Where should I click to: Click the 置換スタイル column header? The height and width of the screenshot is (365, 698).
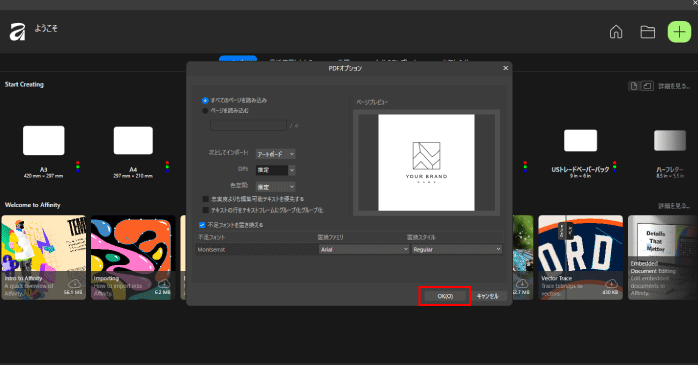click(421, 237)
